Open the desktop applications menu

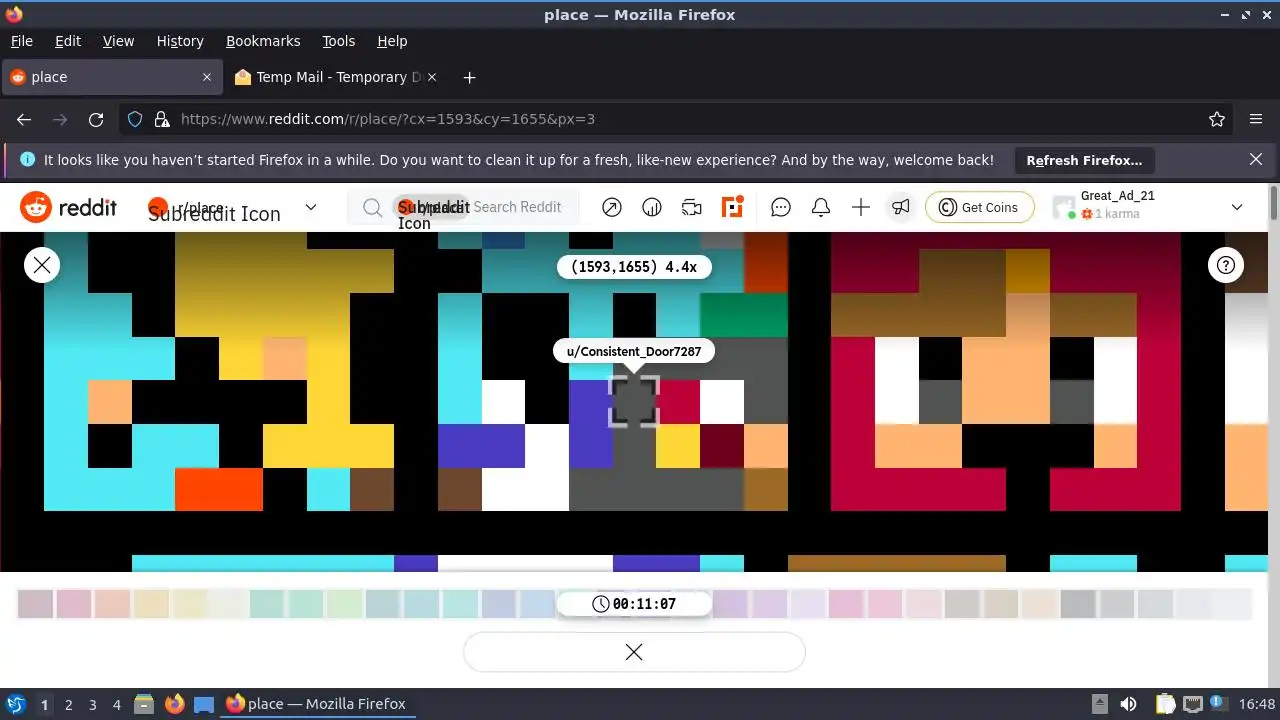pyautogui.click(x=15, y=704)
